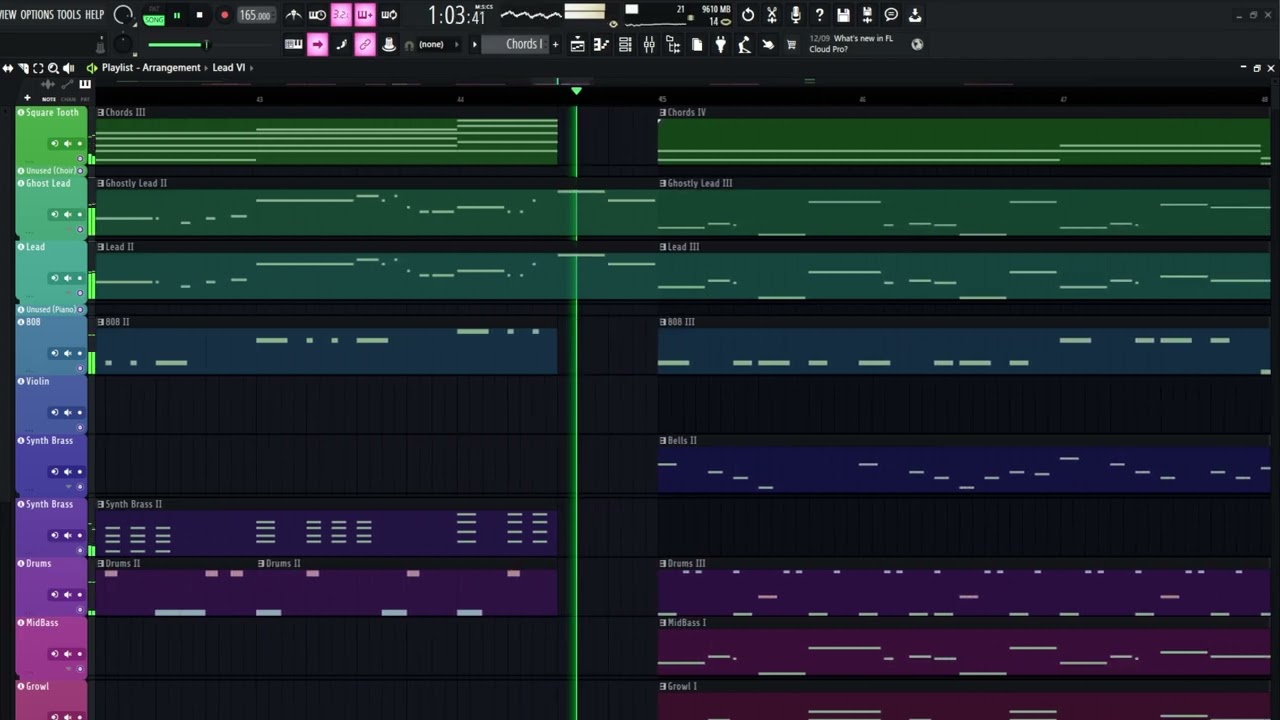Image resolution: width=1280 pixels, height=720 pixels.
Task: Click the Typing keyboard to piano icon
Action: 293,44
